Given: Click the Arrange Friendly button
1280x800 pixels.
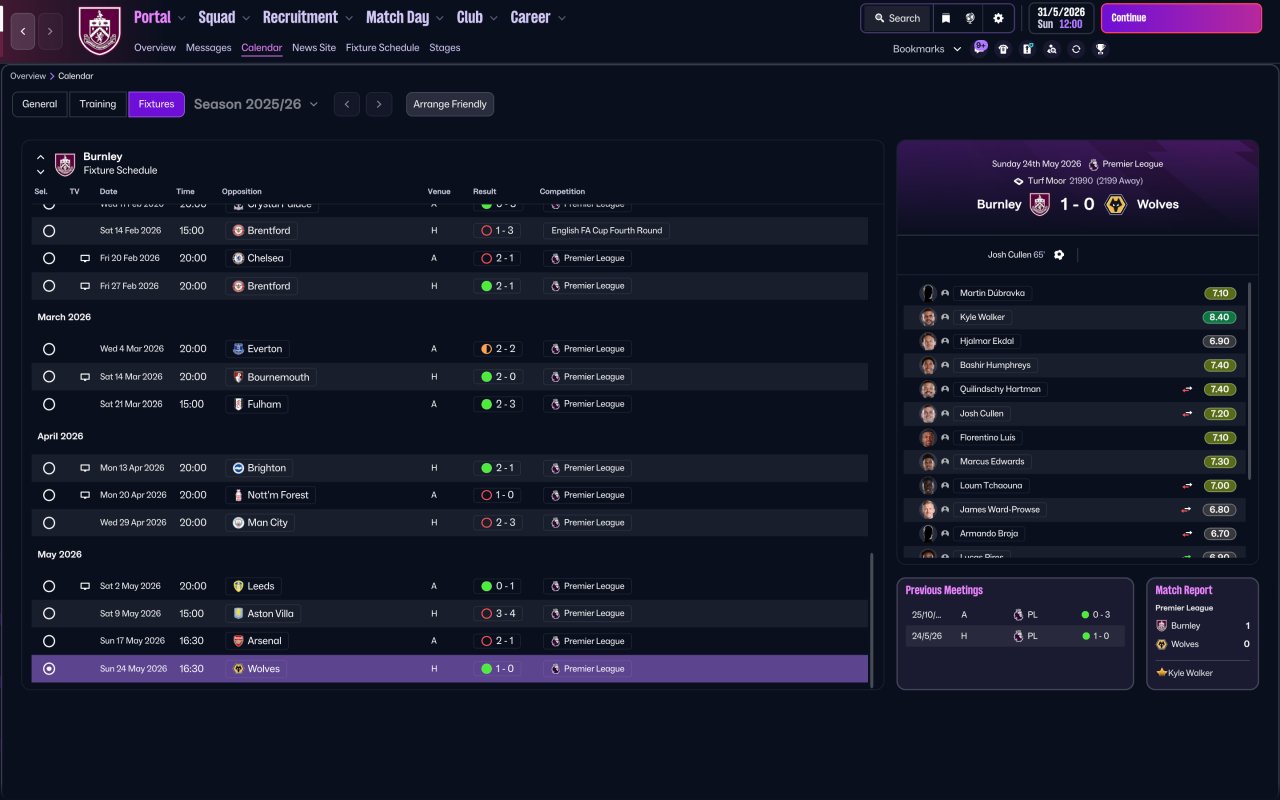Looking at the screenshot, I should pos(450,104).
